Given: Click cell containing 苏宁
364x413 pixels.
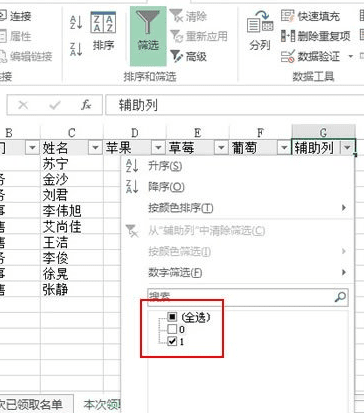Looking at the screenshot, I should pos(72,164).
